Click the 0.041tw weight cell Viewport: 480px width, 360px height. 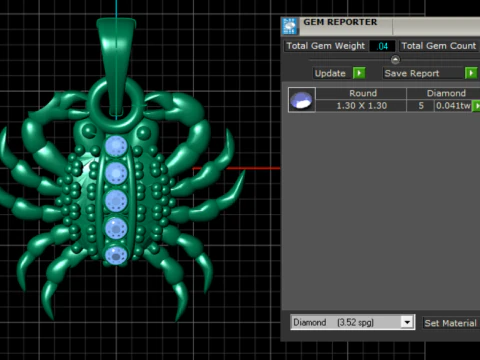point(453,106)
